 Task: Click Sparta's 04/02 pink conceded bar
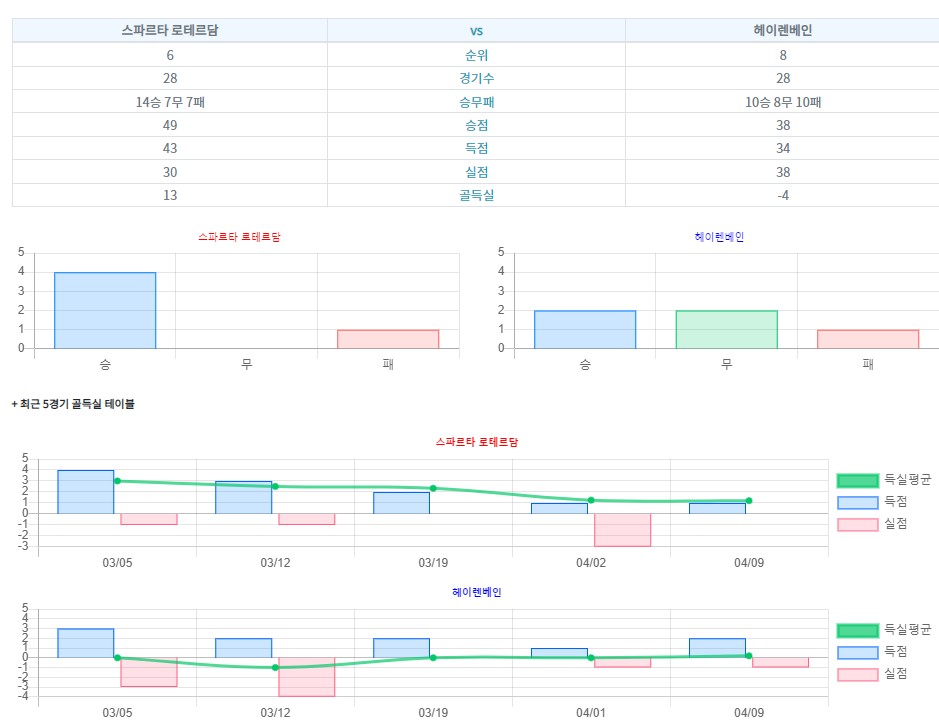click(x=622, y=530)
